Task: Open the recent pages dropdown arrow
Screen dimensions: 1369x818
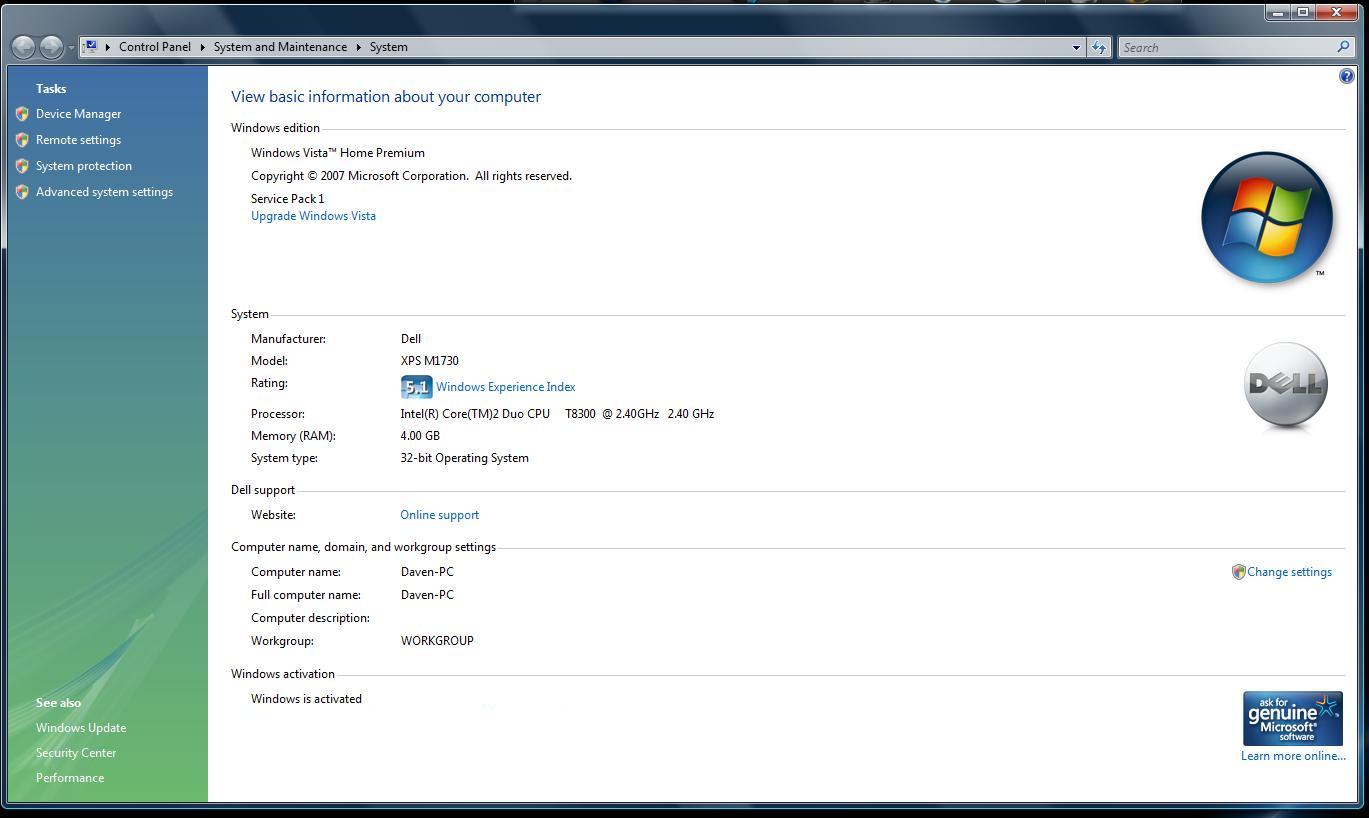Action: point(71,48)
